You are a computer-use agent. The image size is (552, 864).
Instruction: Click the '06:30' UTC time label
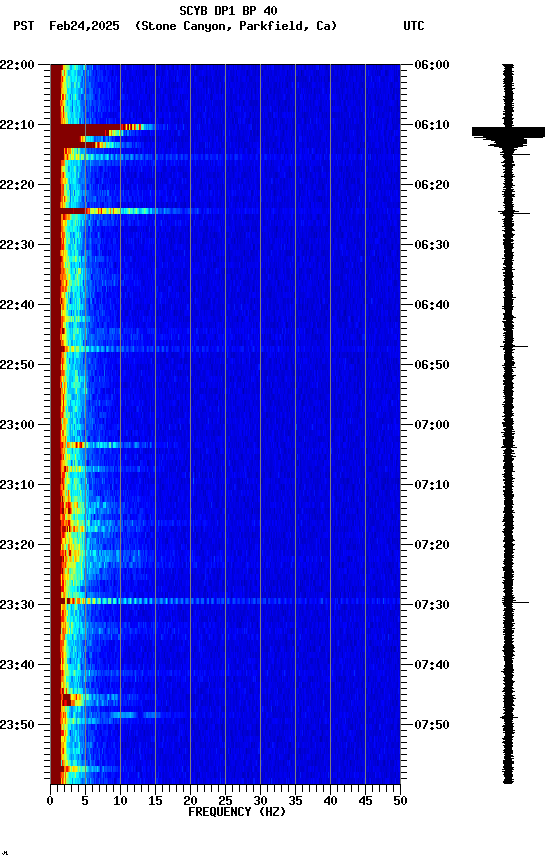click(432, 245)
